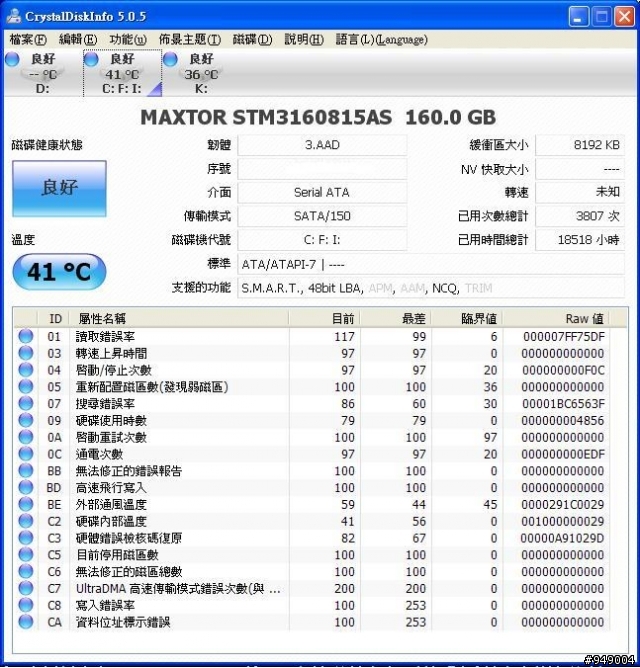Click the status orb for row CA 資料位址標示錯誤
This screenshot has height=668, width=640.
tap(26, 622)
